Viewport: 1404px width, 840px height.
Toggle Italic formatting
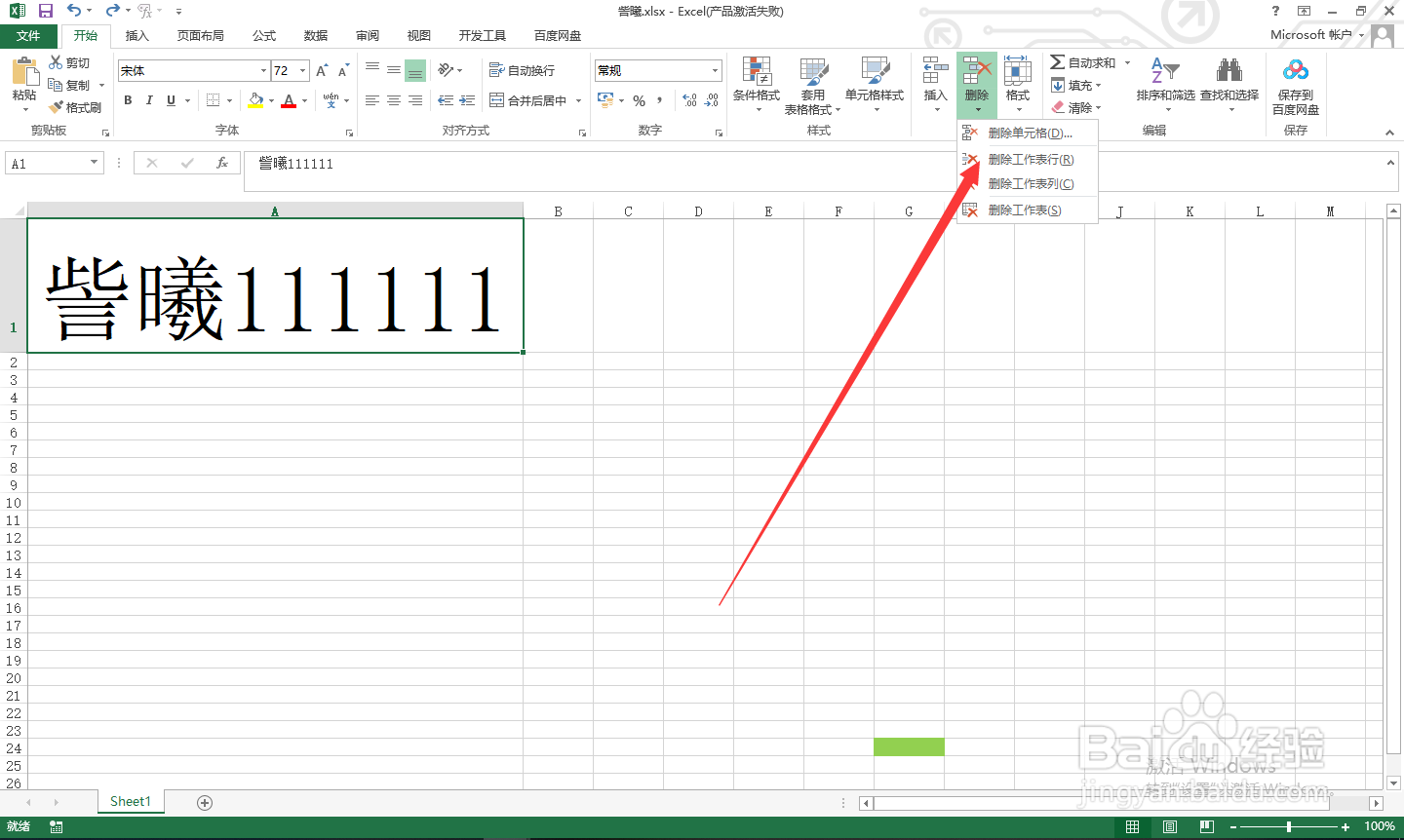click(149, 100)
